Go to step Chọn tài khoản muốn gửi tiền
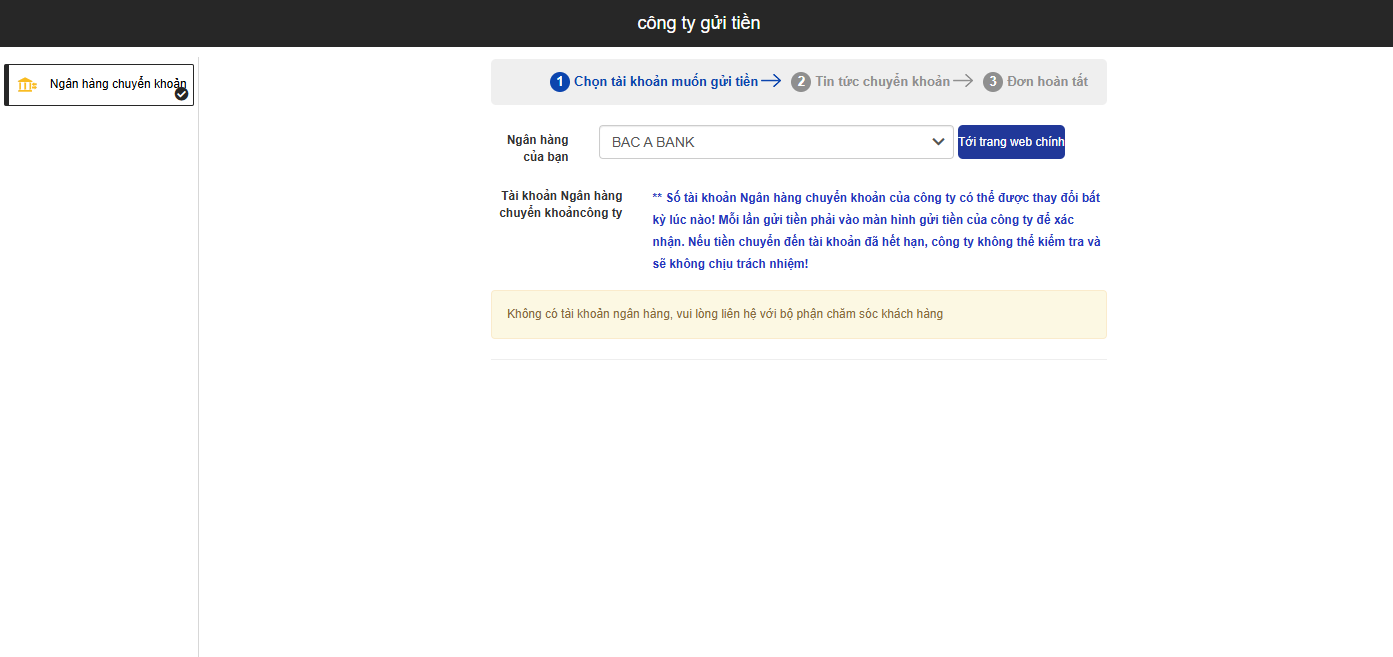The height and width of the screenshot is (657, 1393). tap(665, 82)
